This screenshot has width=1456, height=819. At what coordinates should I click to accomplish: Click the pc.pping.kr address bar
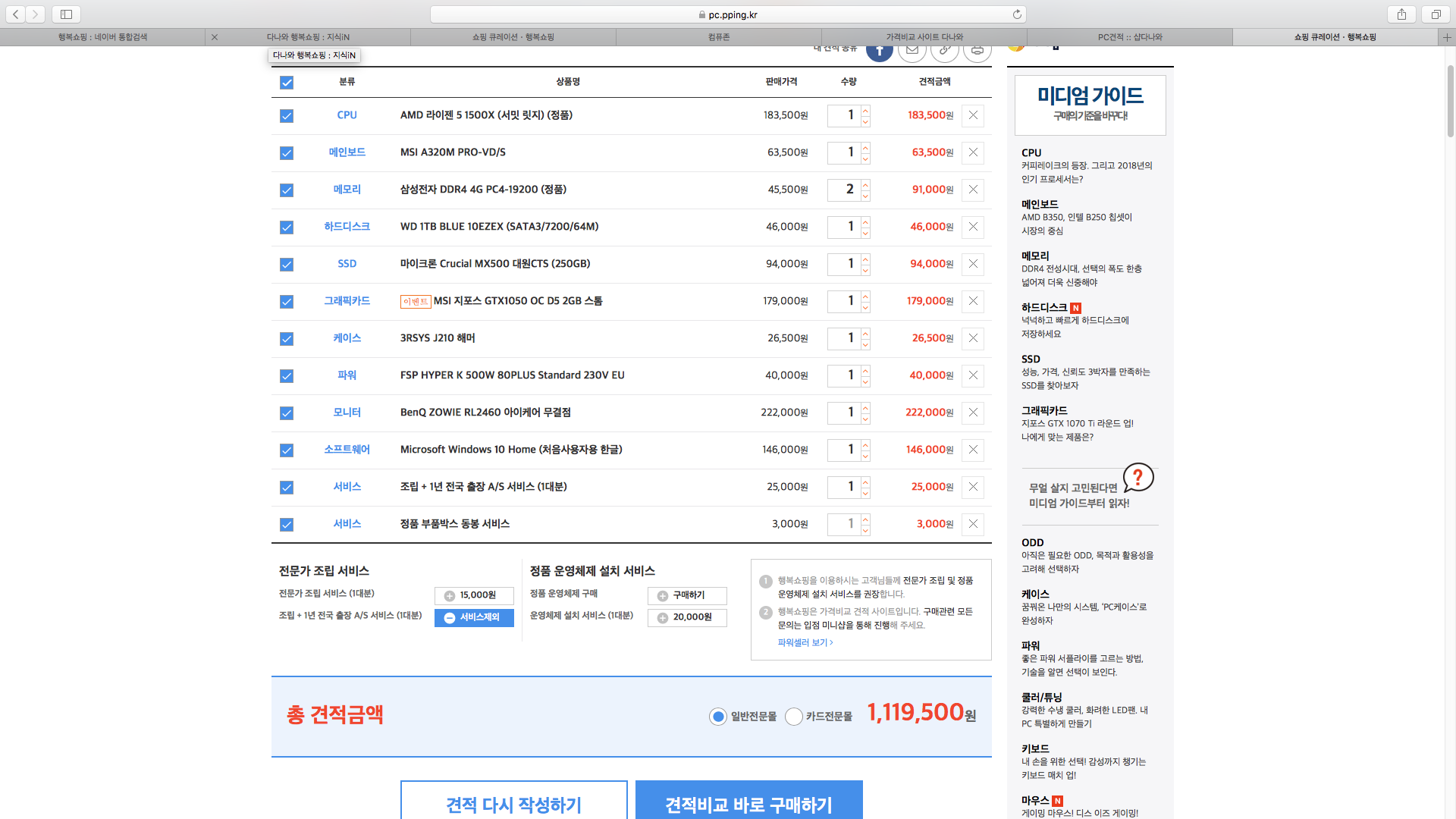728,14
